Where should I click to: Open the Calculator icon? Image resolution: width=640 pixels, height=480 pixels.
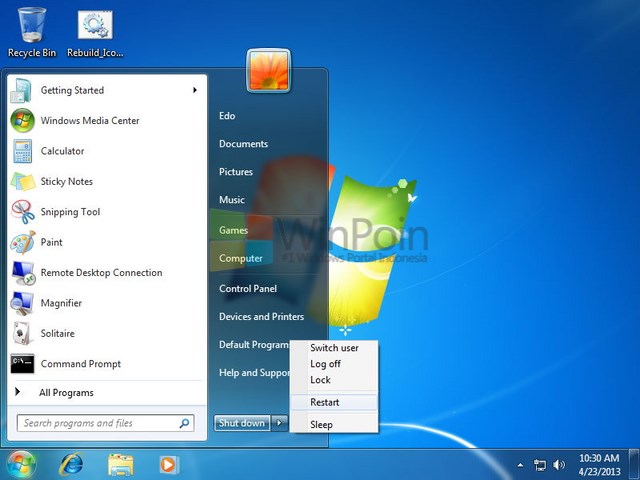(x=22, y=151)
